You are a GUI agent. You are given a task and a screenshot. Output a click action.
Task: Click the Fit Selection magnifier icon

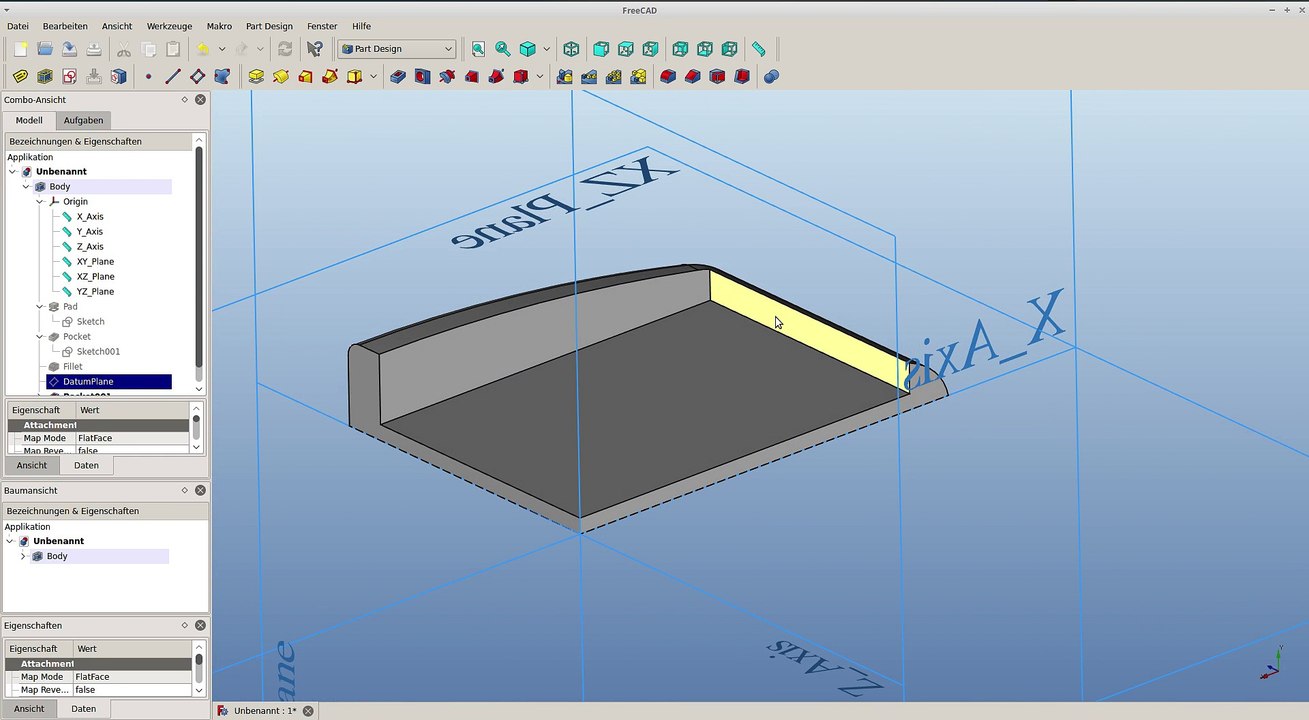(502, 49)
